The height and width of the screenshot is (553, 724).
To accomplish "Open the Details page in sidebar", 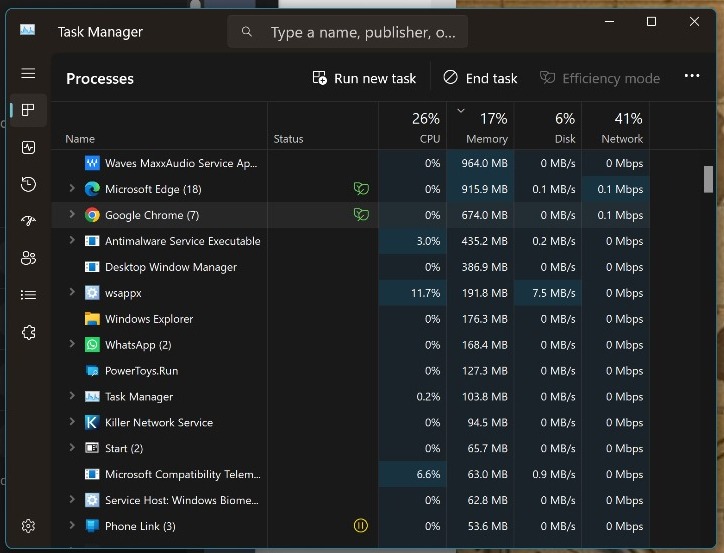I will tap(28, 295).
